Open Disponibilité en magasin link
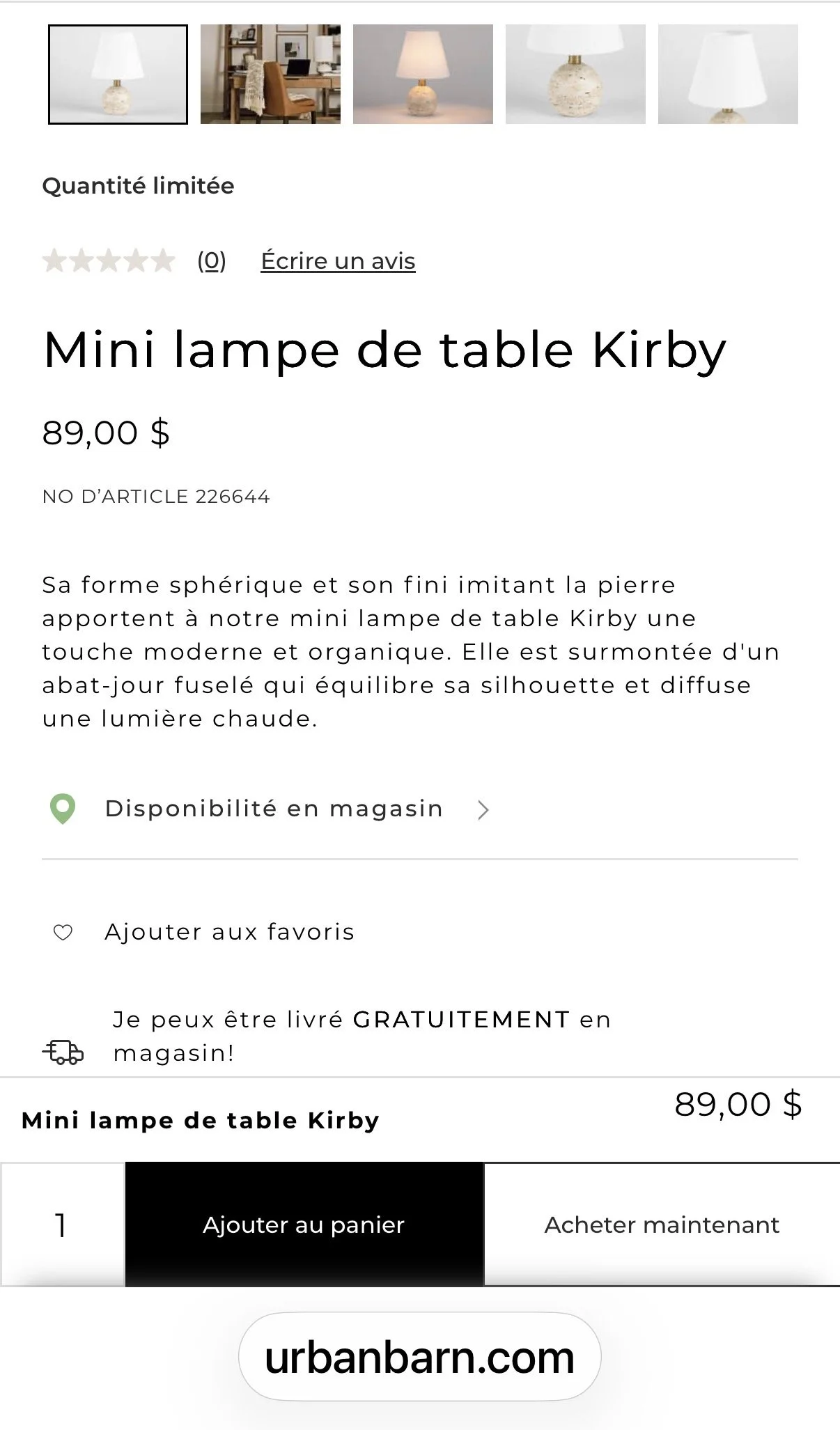This screenshot has height=1430, width=840. coord(274,809)
